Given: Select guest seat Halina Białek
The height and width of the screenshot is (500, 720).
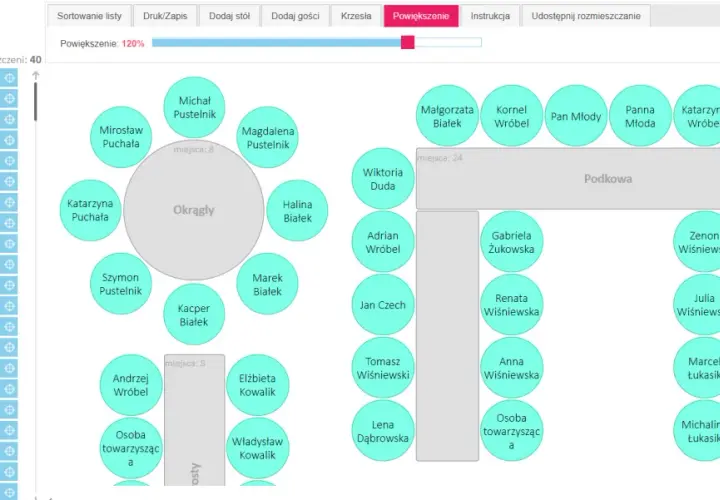Looking at the screenshot, I should (x=297, y=211).
